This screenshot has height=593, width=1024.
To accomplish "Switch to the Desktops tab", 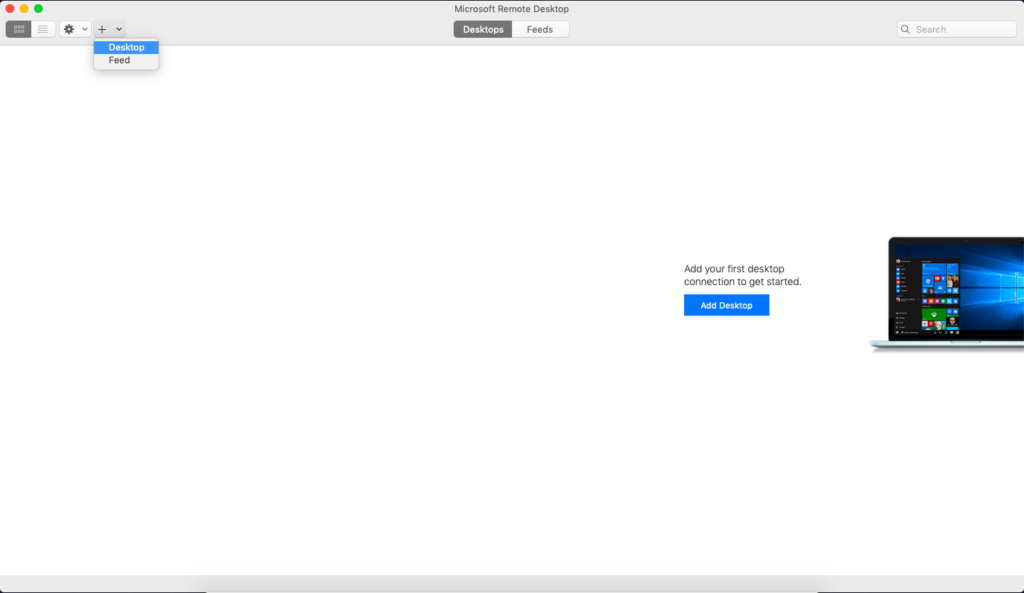I will click(x=483, y=29).
